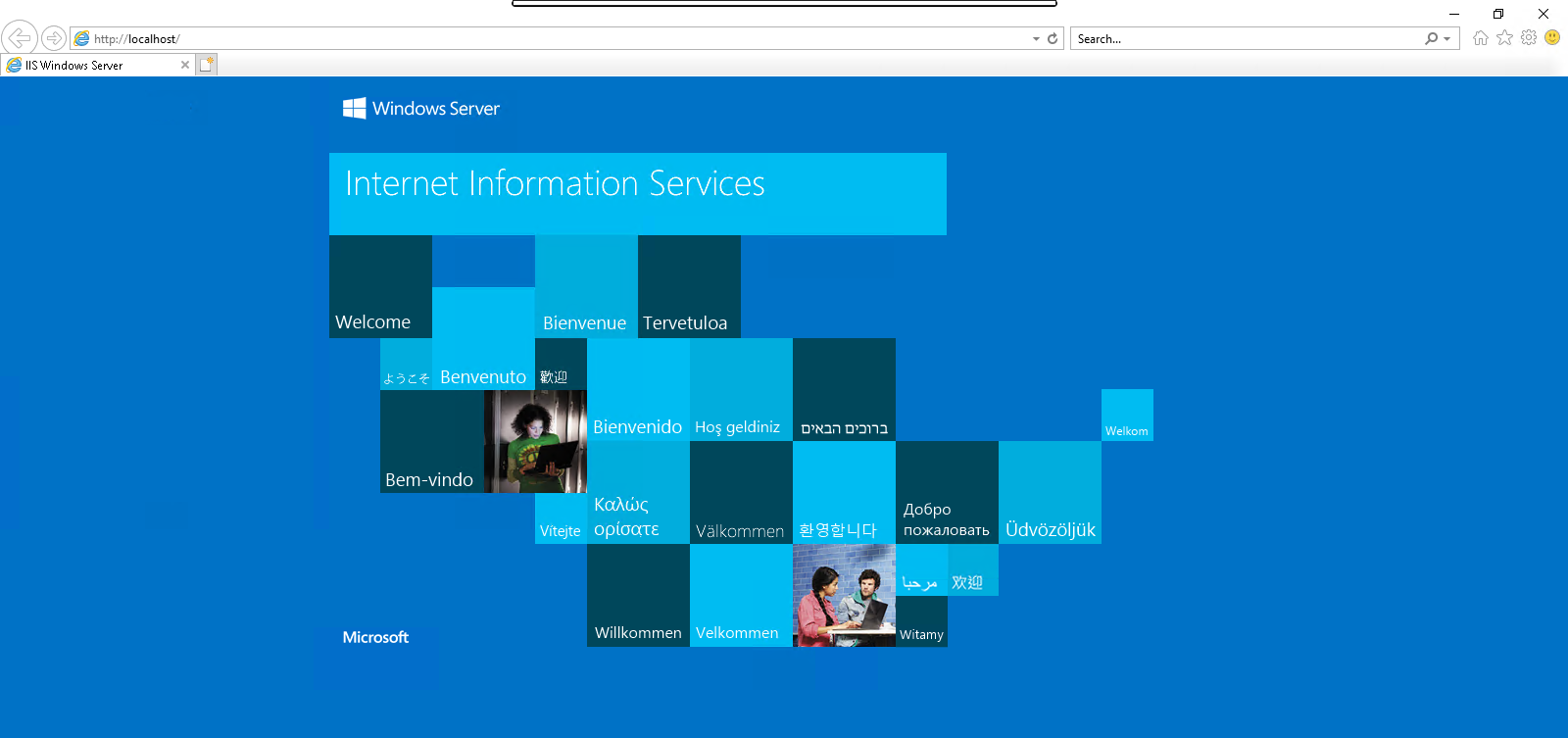Click the Benvenuto tile
The width and height of the screenshot is (1568, 738).
(483, 338)
